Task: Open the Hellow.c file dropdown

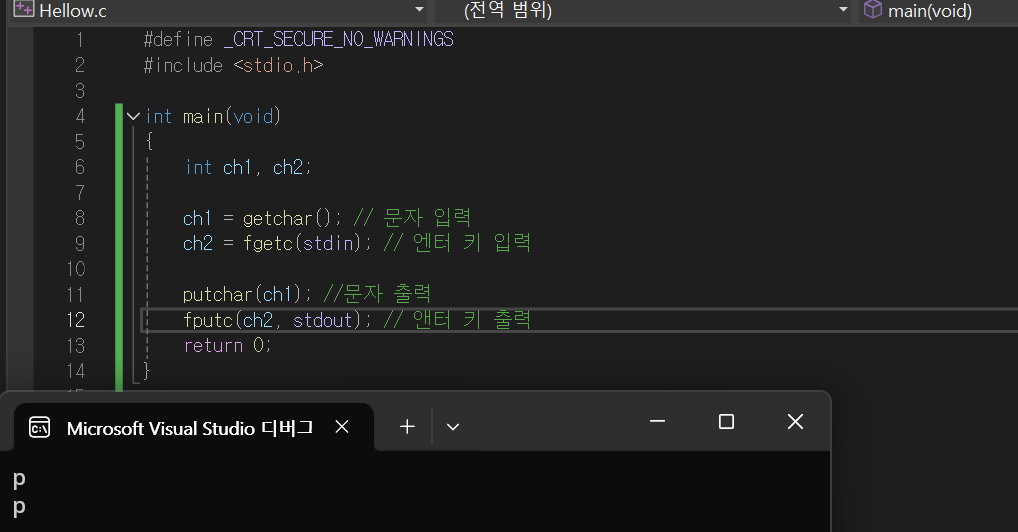Action: click(419, 10)
